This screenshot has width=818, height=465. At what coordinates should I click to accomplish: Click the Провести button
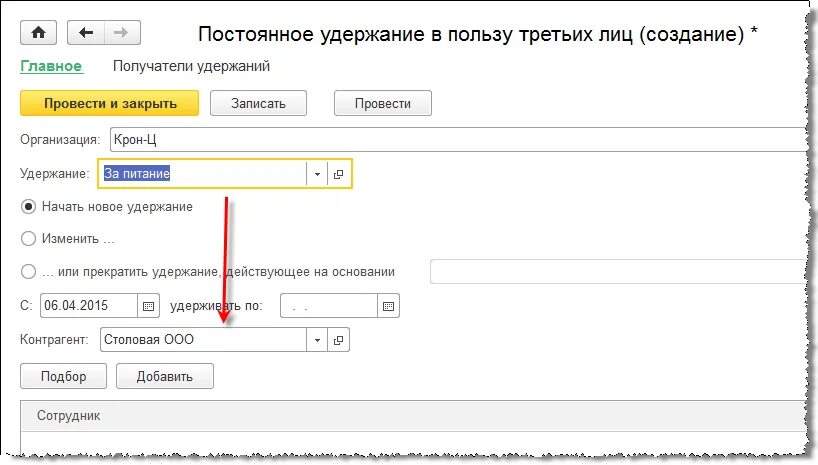click(x=382, y=103)
